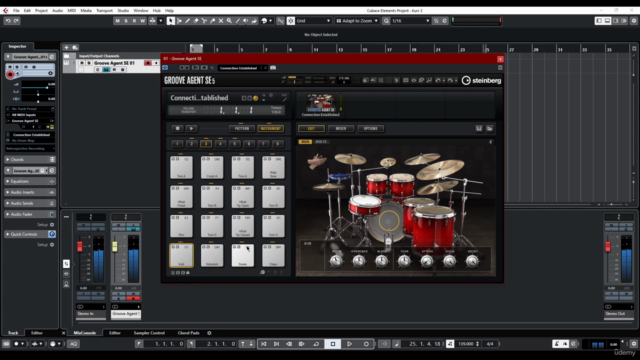The height and width of the screenshot is (360, 640).
Task: Select the Split scissors tool
Action: click(204, 21)
